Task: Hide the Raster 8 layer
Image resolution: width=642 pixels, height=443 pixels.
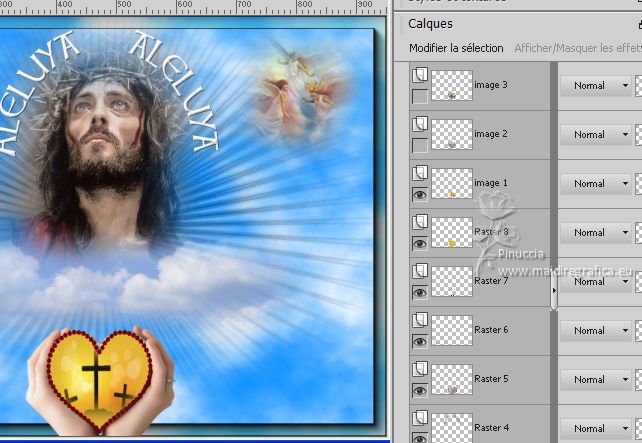Action: click(x=420, y=244)
